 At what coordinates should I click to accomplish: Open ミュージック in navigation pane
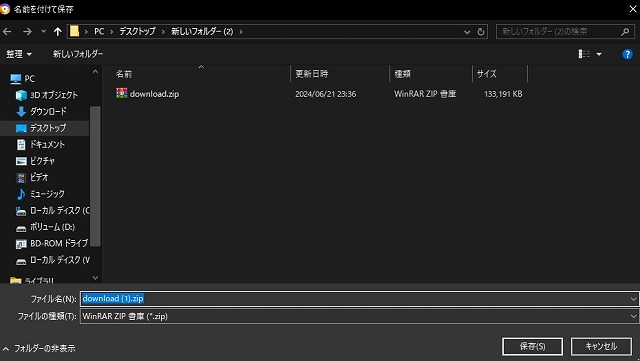tap(47, 194)
